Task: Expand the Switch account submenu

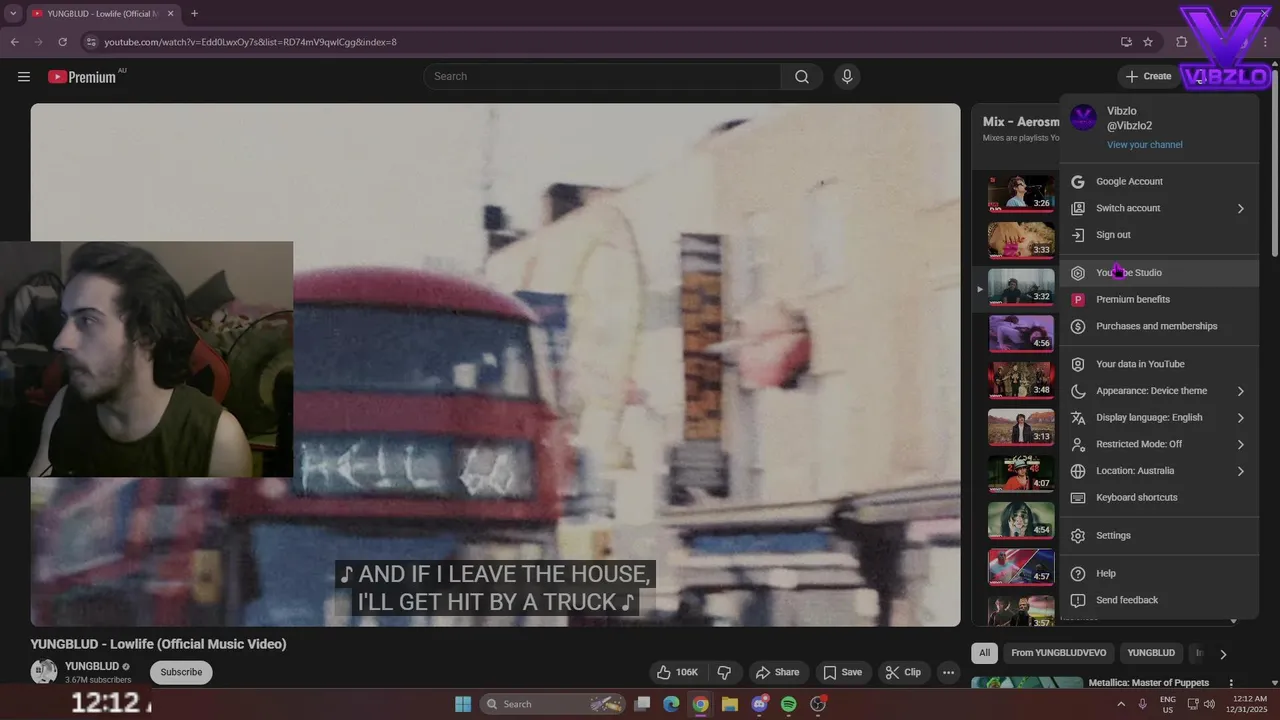Action: click(x=1159, y=208)
